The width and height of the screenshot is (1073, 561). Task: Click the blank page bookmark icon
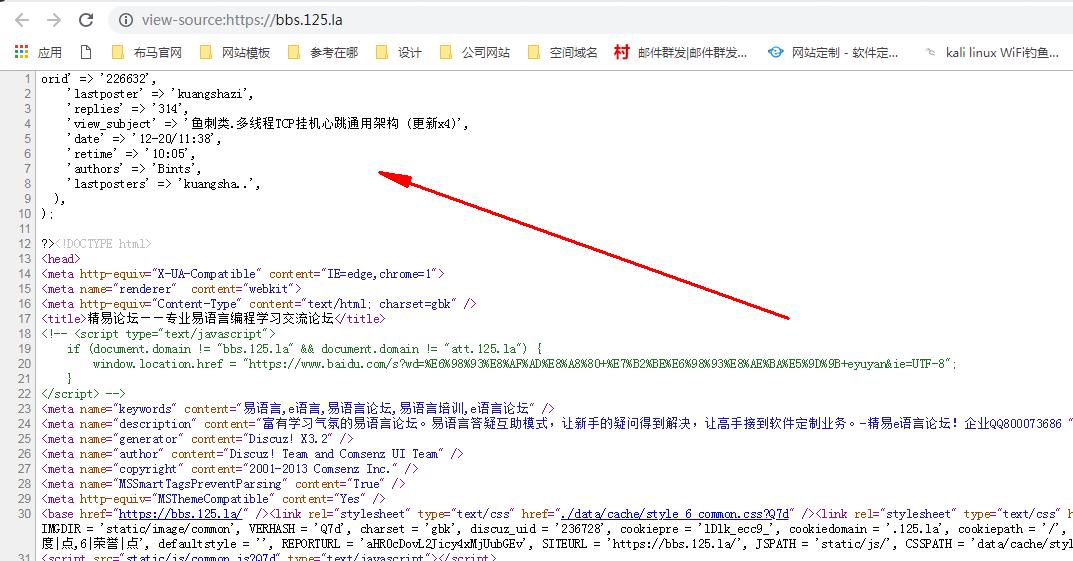point(85,52)
